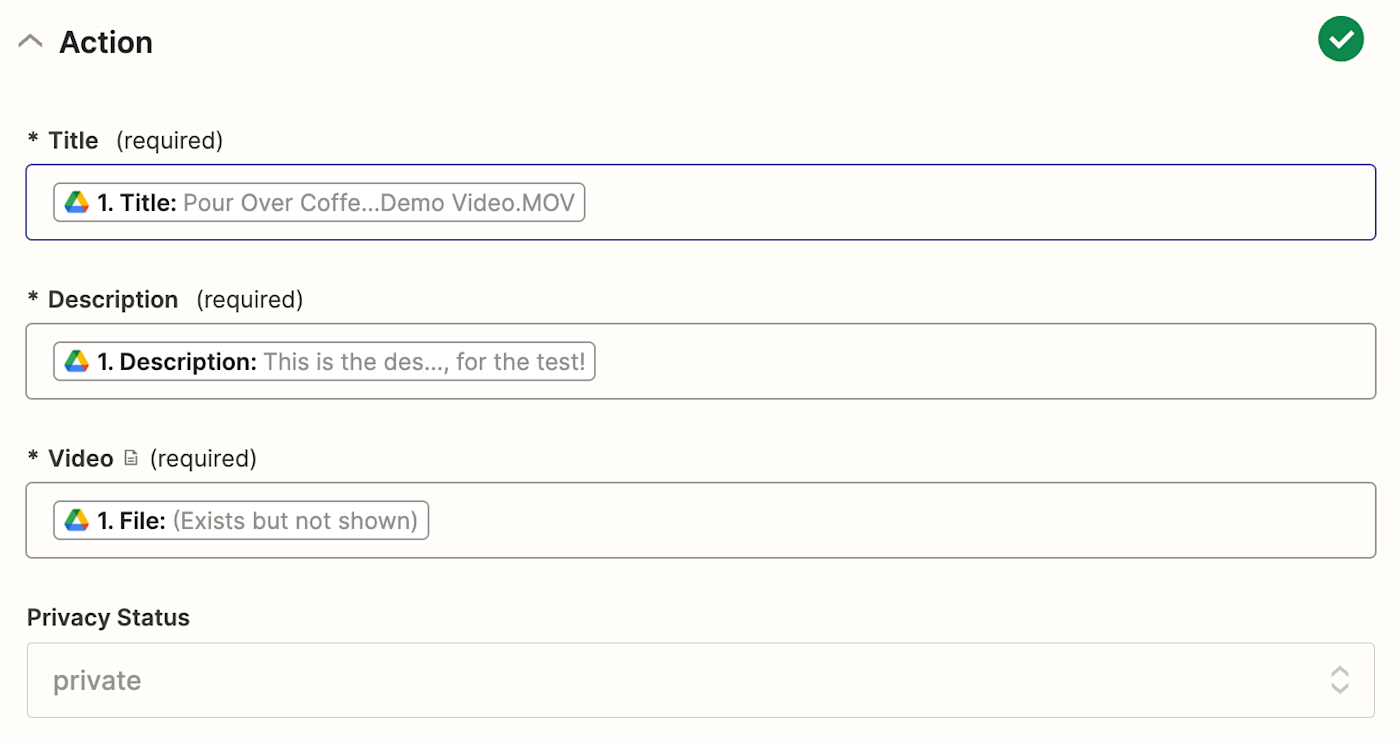The height and width of the screenshot is (742, 1400).
Task: Click the Description field label
Action: pos(113,300)
